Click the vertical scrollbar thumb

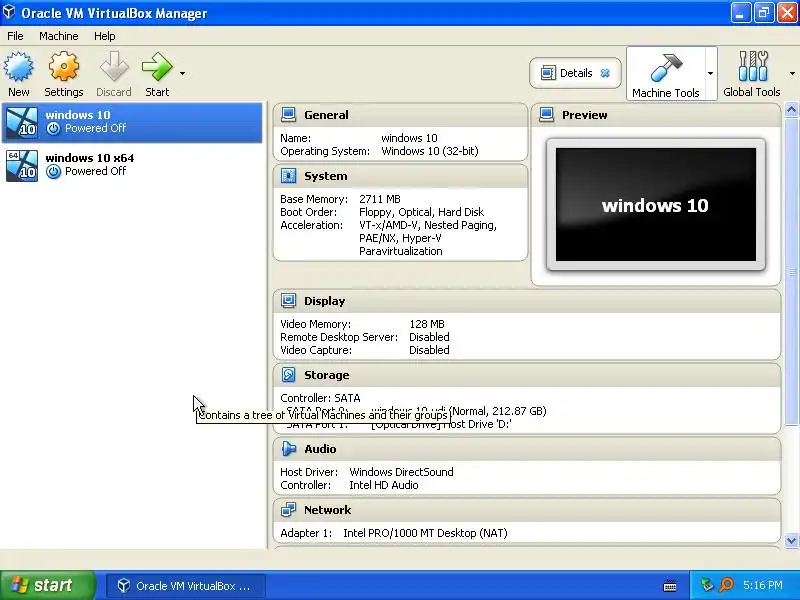pos(791,272)
